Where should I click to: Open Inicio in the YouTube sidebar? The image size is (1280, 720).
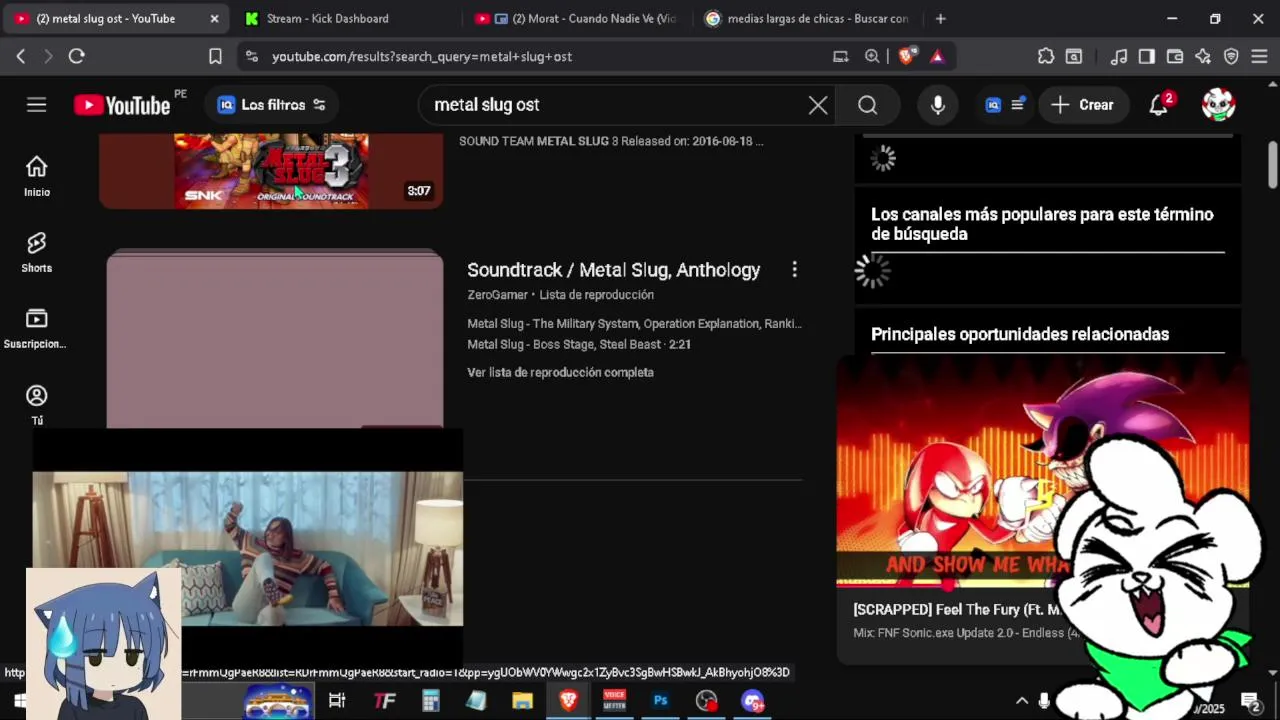[x=37, y=177]
